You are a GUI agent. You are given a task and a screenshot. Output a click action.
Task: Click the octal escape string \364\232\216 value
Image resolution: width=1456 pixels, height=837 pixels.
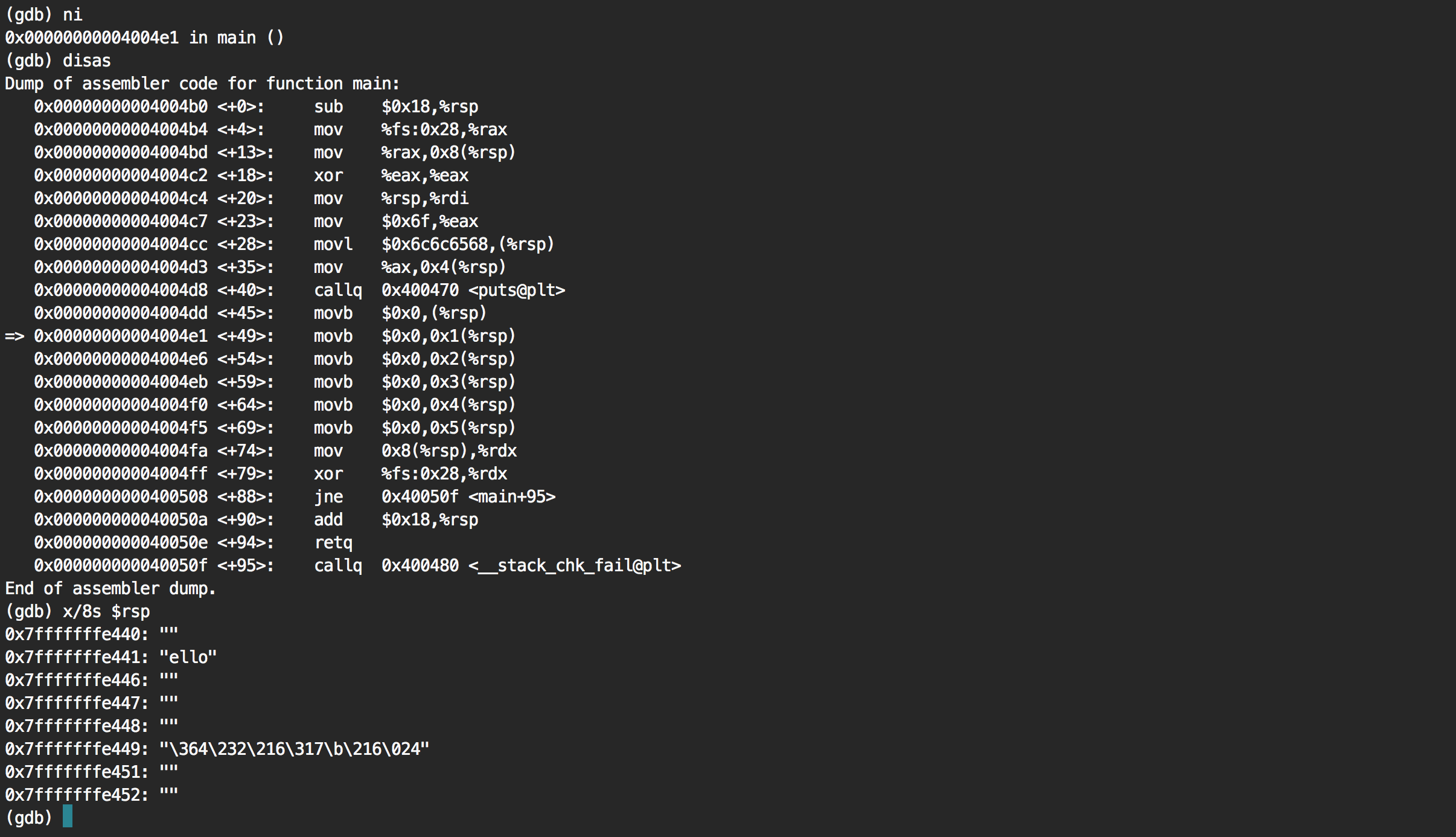[294, 749]
